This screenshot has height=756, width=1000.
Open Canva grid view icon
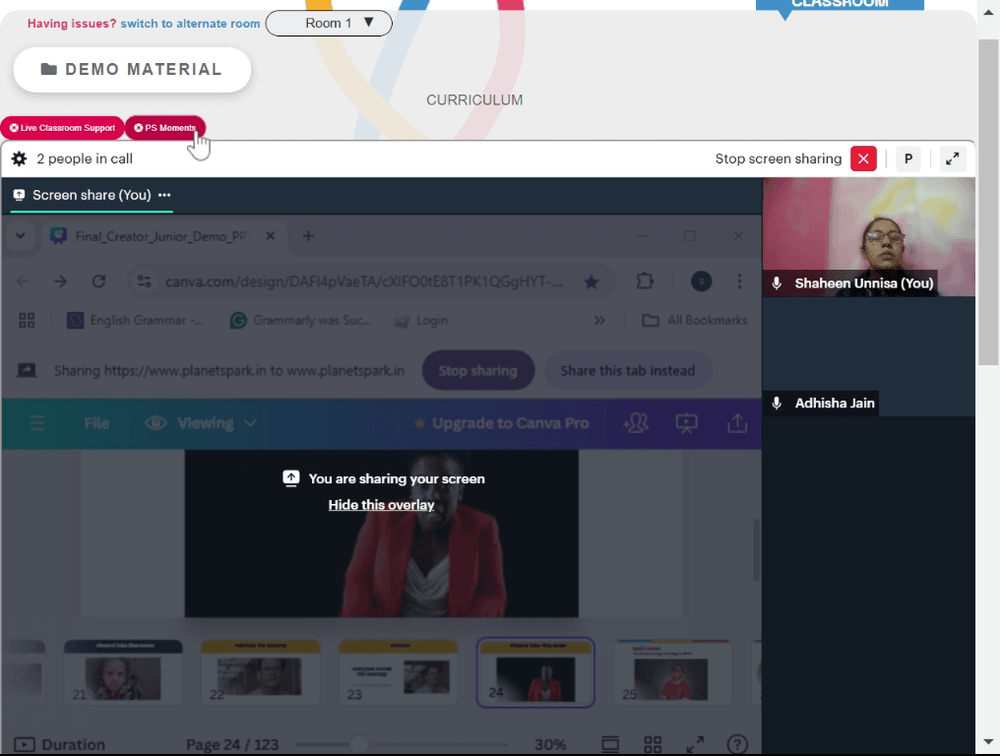tap(652, 744)
